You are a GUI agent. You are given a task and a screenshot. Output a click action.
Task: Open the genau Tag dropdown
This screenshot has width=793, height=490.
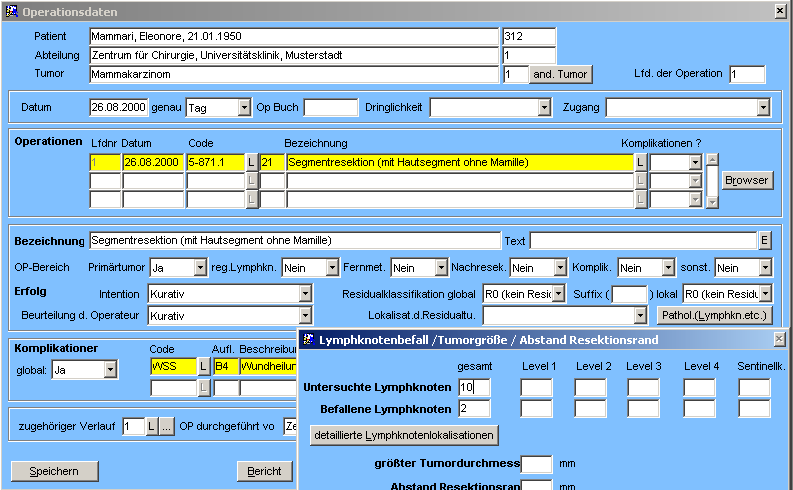pyautogui.click(x=244, y=107)
